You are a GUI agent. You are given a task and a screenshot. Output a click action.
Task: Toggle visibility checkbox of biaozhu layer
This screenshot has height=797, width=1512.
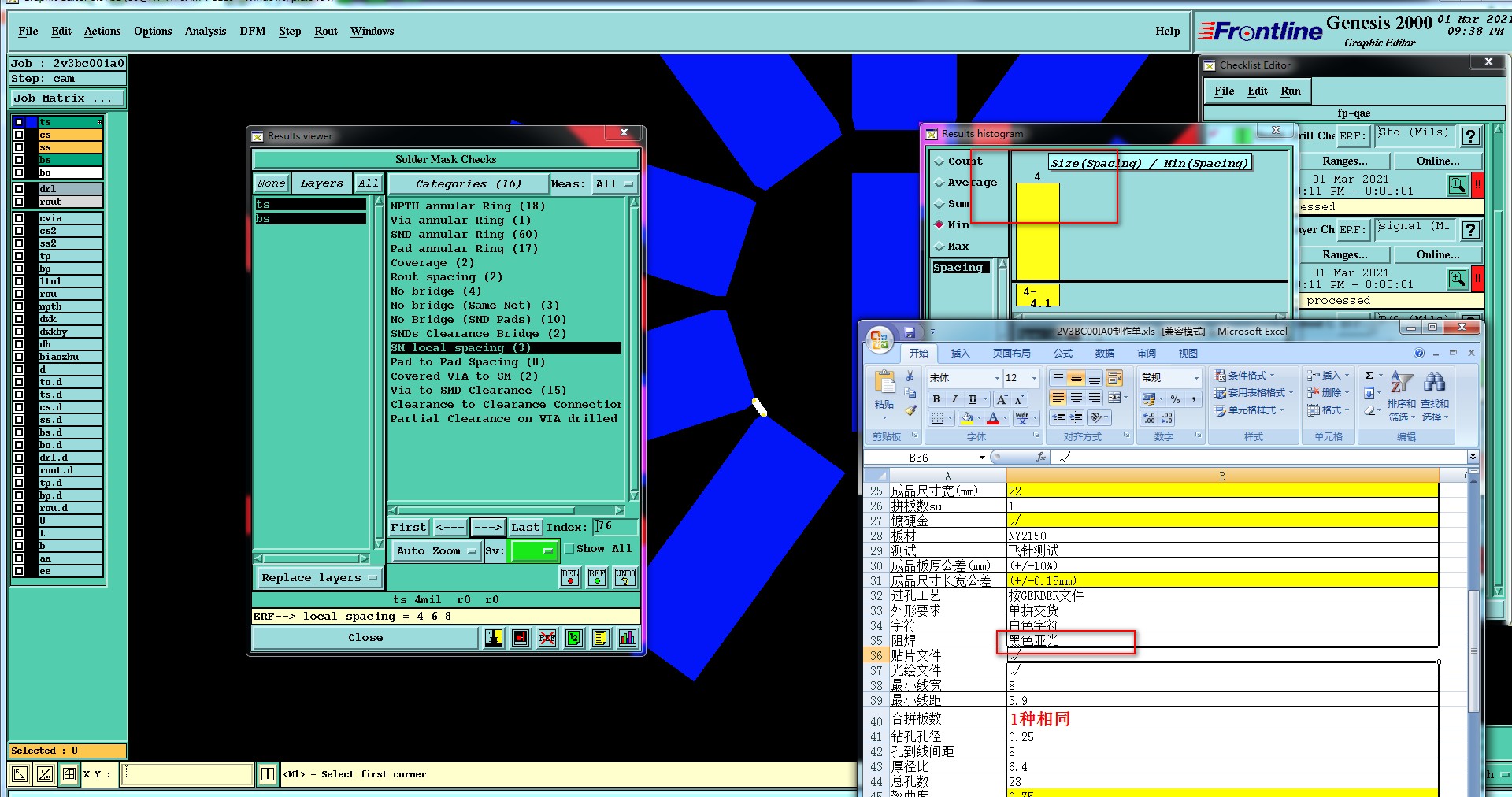19,357
